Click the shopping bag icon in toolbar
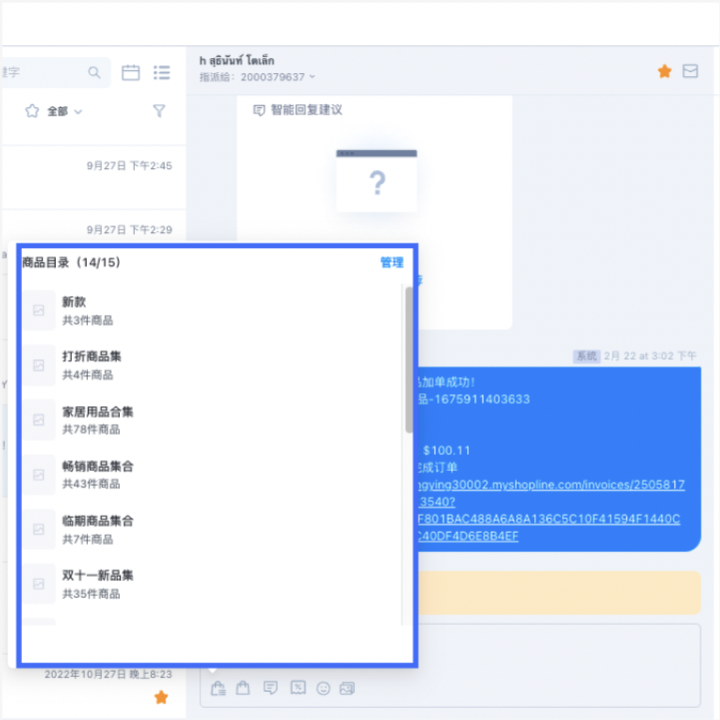 tap(242, 688)
